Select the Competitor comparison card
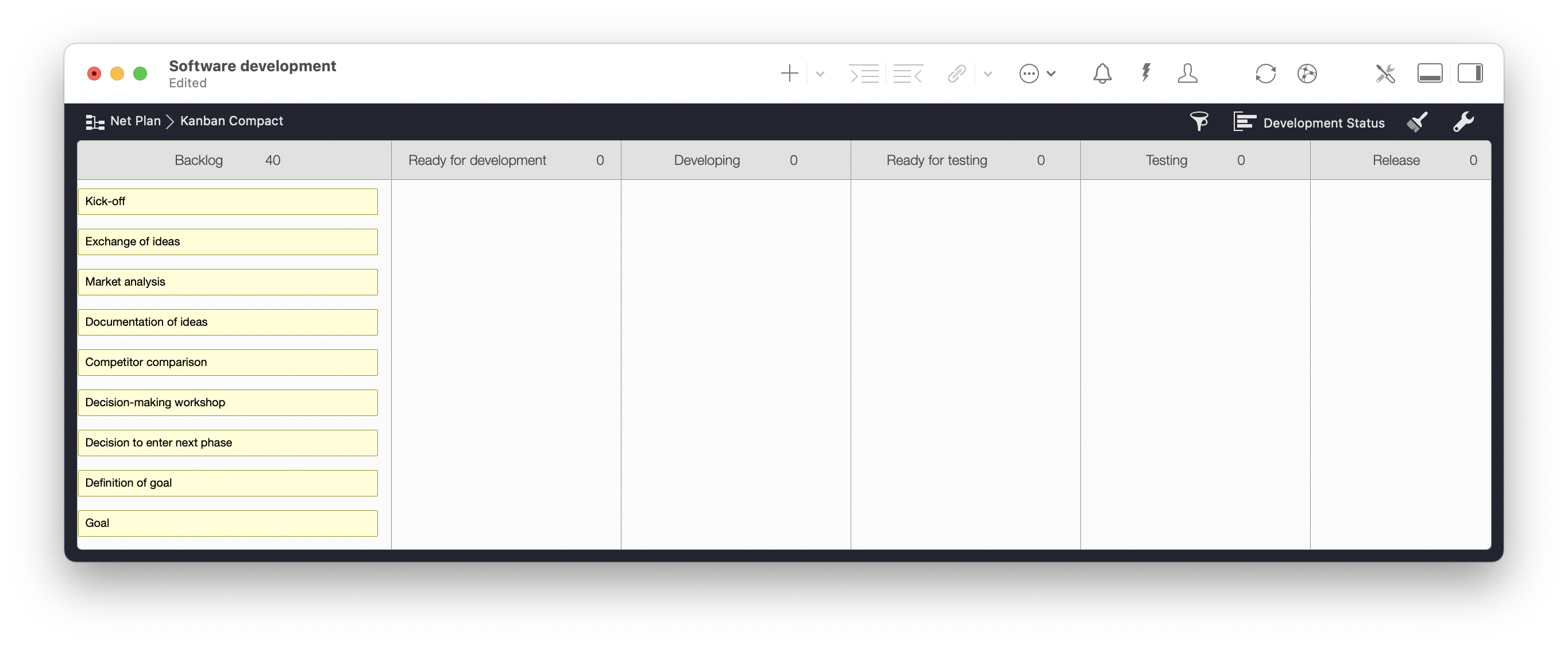Screen dimensions: 1568x647 (x=227, y=363)
